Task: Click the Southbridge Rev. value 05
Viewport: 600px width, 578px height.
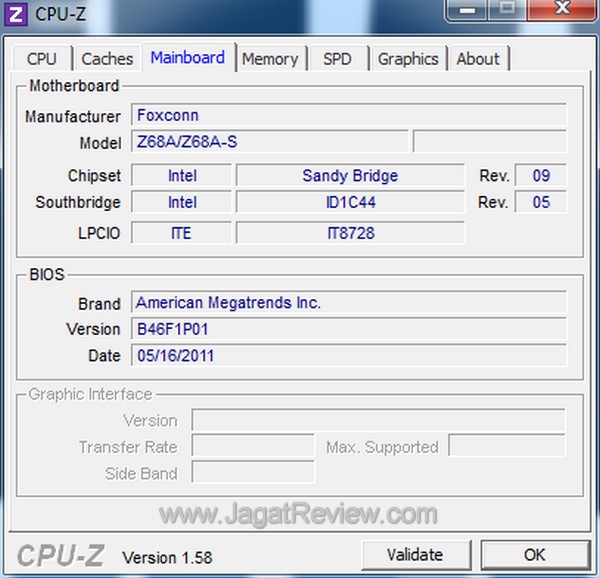Action: click(541, 202)
